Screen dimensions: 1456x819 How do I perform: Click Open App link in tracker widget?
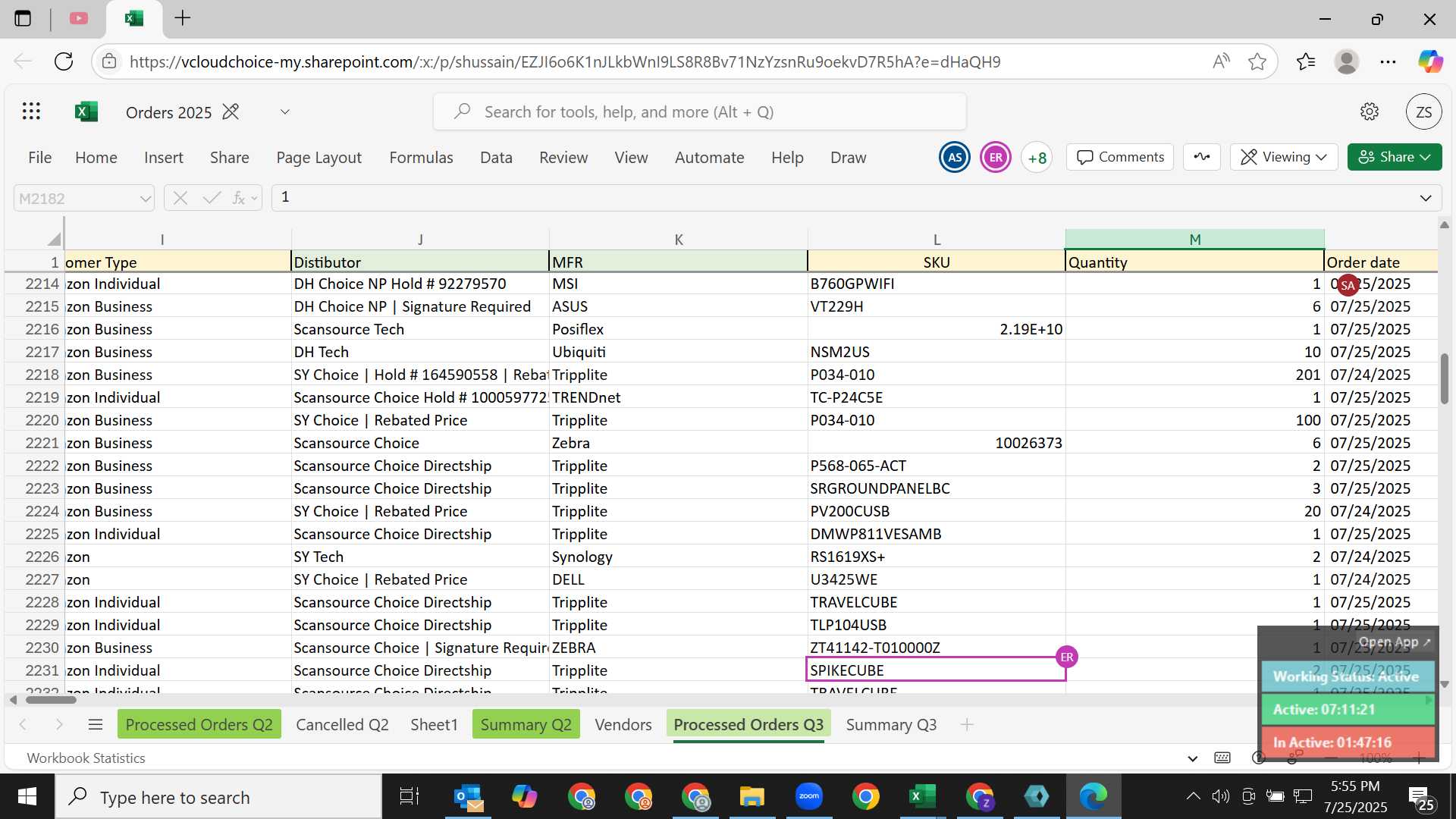(1394, 642)
